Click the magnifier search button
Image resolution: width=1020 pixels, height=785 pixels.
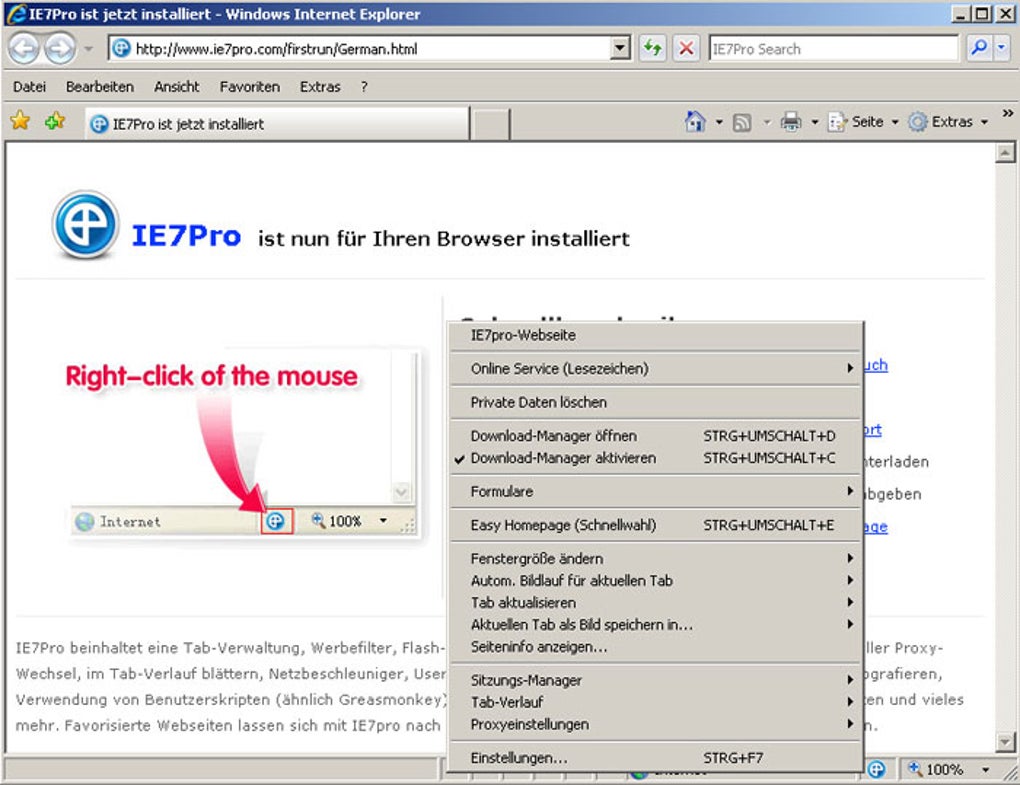point(978,48)
